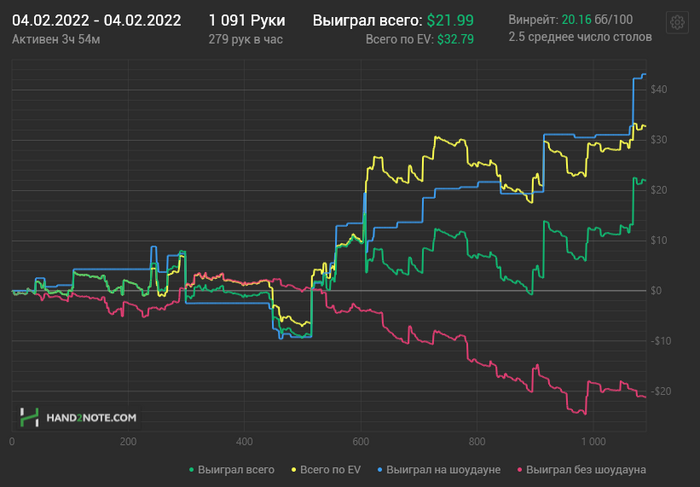Click the pink dot next to 'Выиграл без шоудауна'

pos(519,470)
